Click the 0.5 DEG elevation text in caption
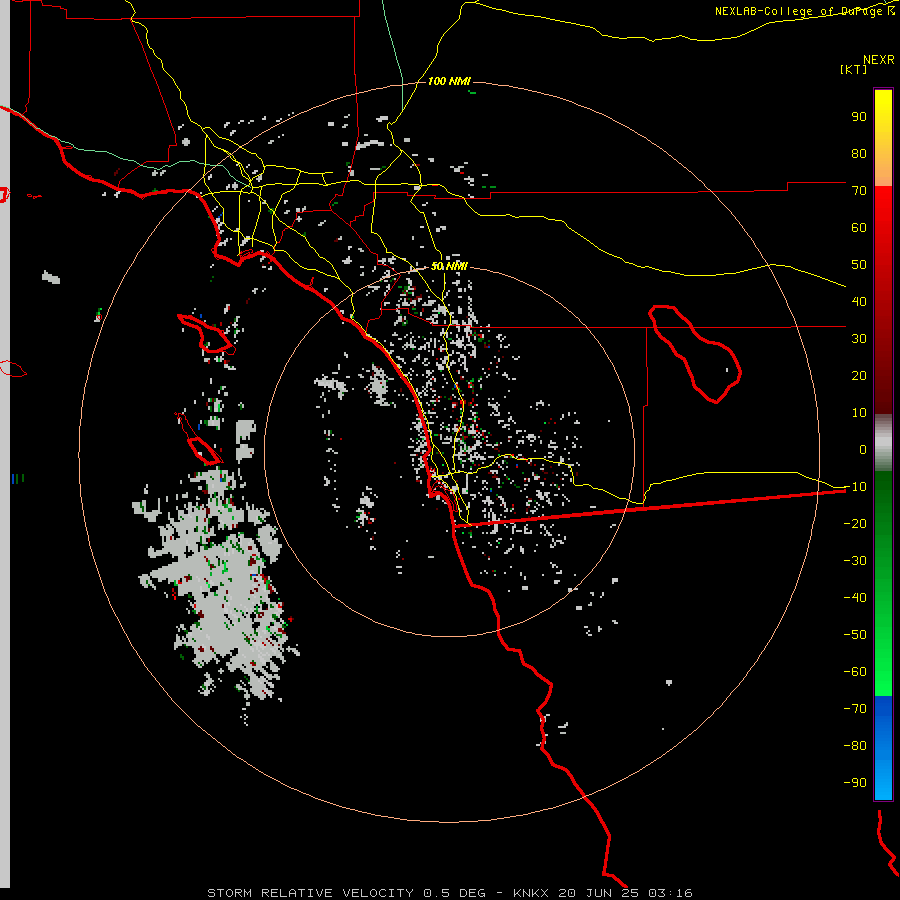This screenshot has height=900, width=900. [x=454, y=893]
